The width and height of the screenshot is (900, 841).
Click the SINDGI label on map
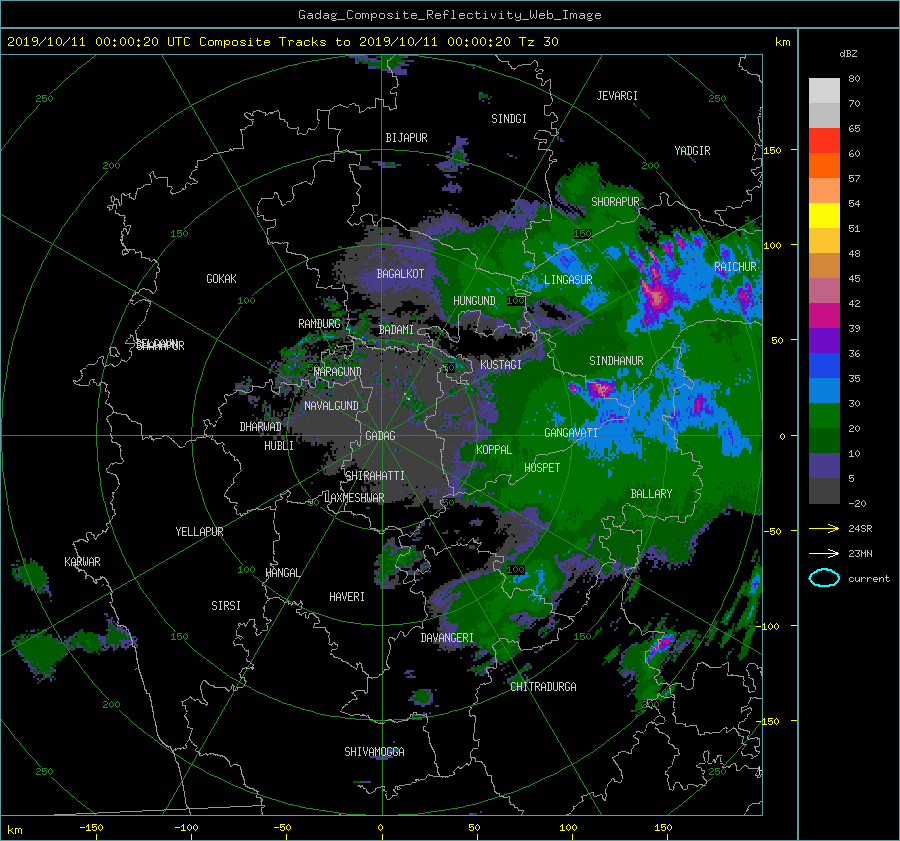[x=509, y=119]
